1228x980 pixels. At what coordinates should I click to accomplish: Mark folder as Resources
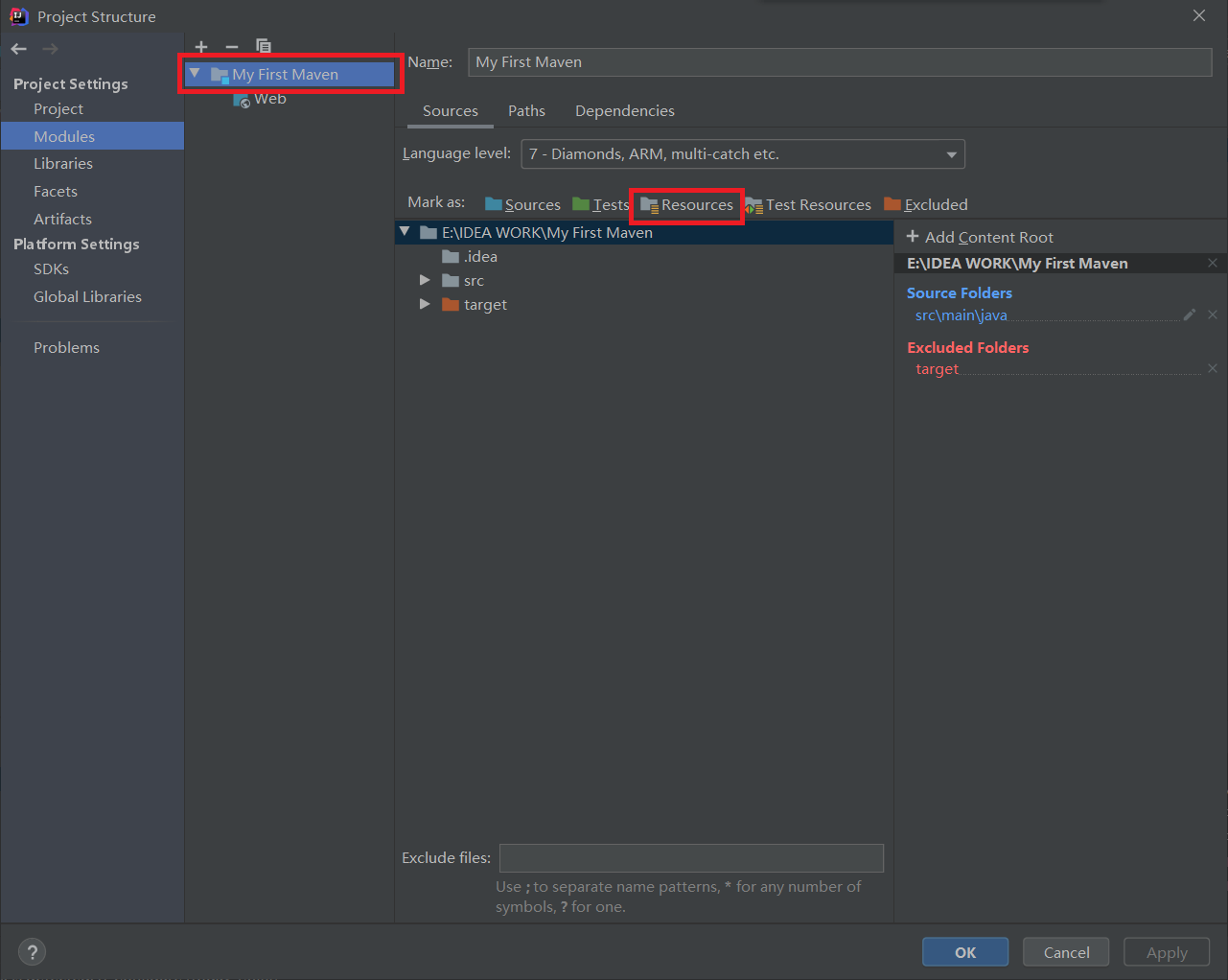686,204
